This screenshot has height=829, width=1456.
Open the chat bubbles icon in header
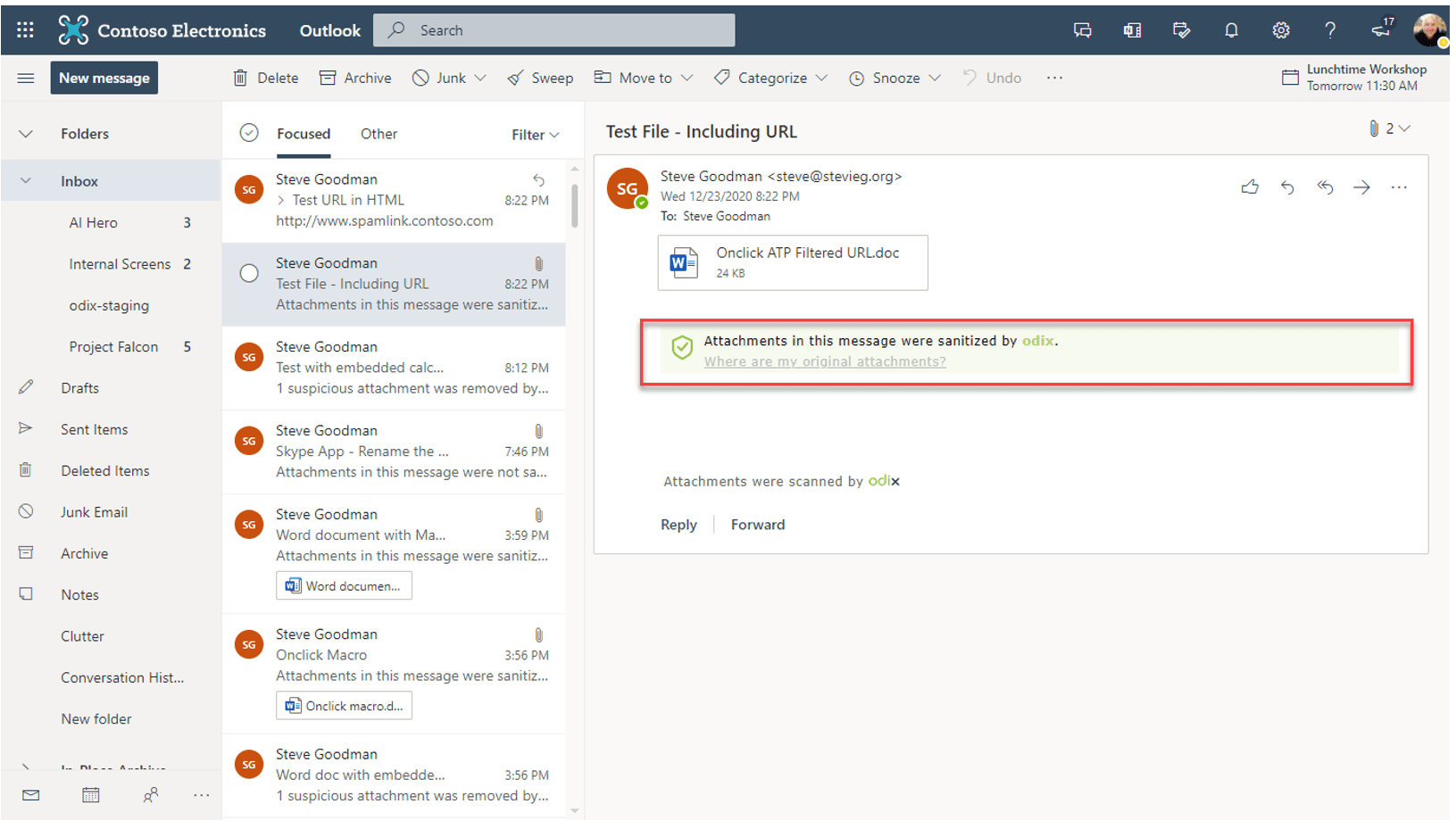click(x=1082, y=30)
